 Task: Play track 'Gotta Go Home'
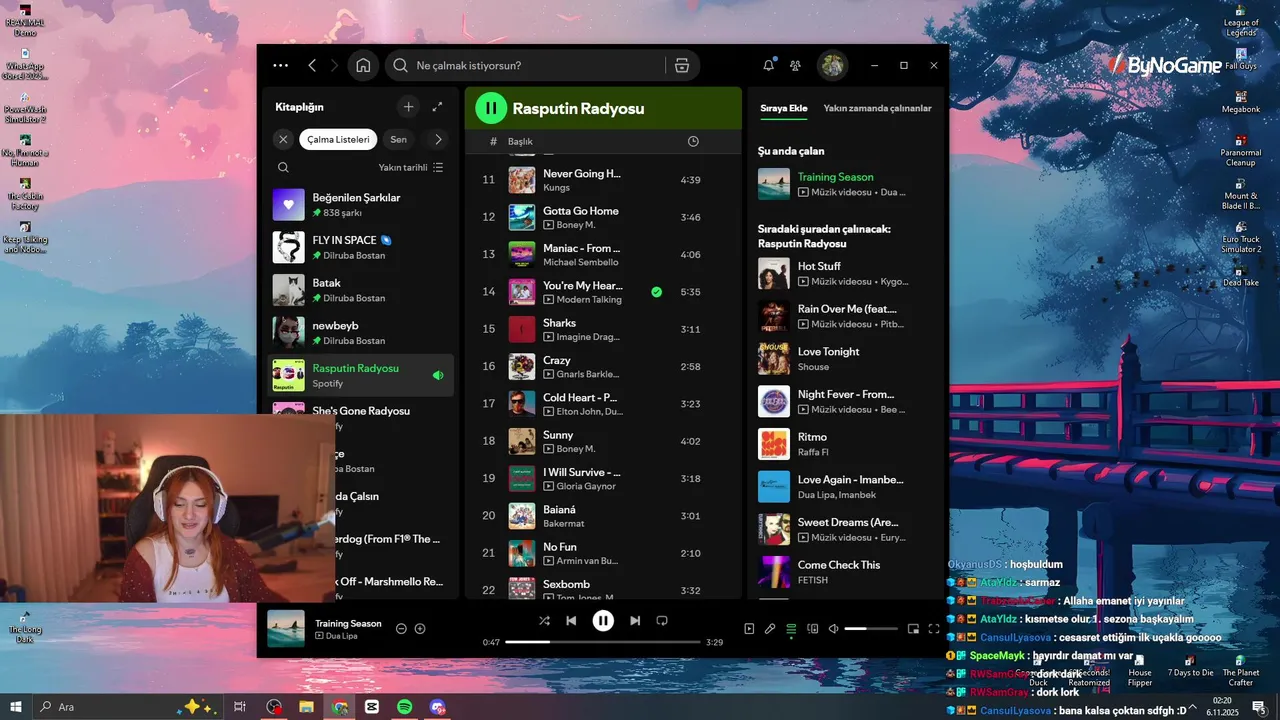coord(603,217)
